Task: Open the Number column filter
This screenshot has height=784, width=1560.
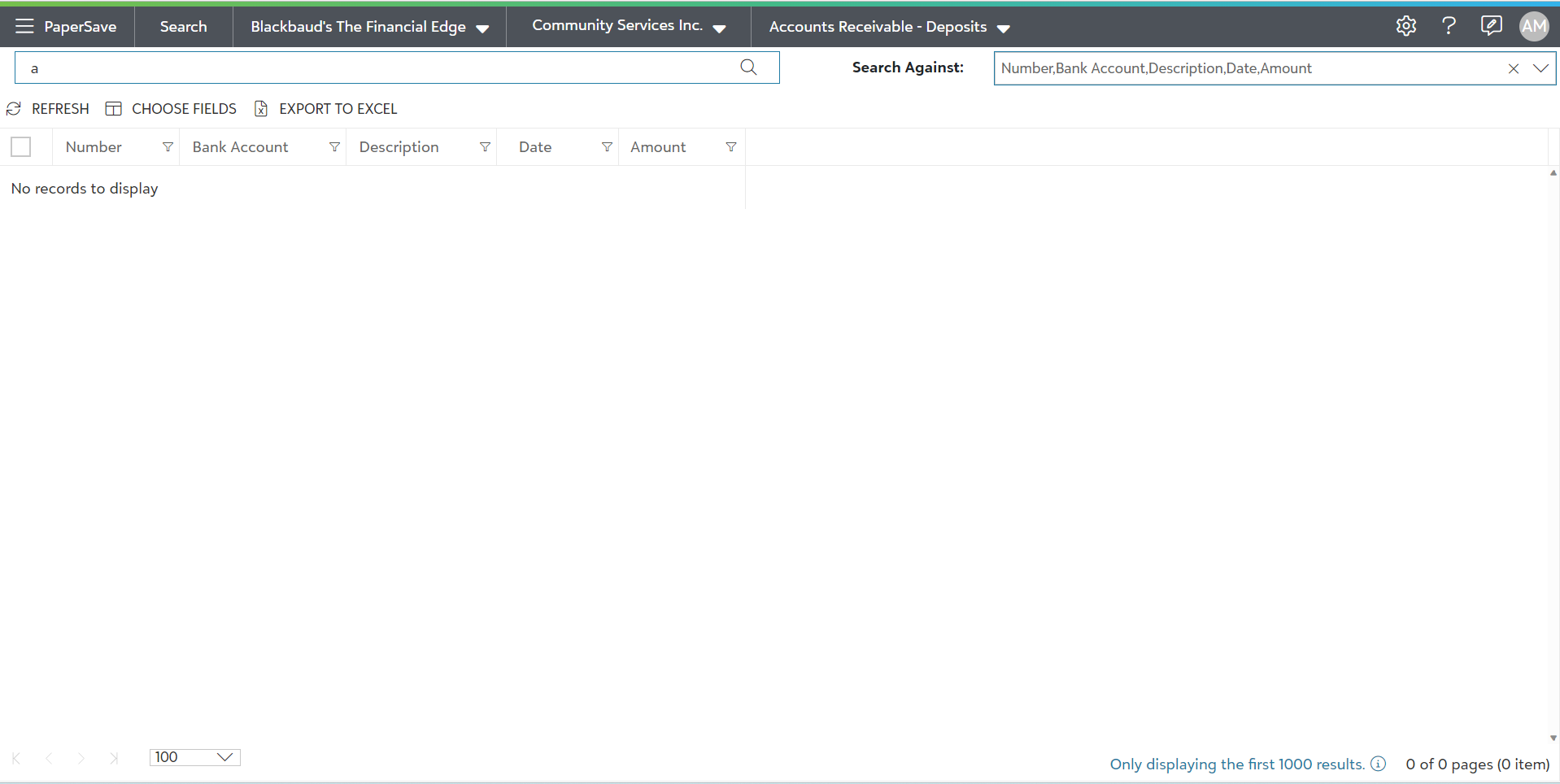Action: click(168, 147)
